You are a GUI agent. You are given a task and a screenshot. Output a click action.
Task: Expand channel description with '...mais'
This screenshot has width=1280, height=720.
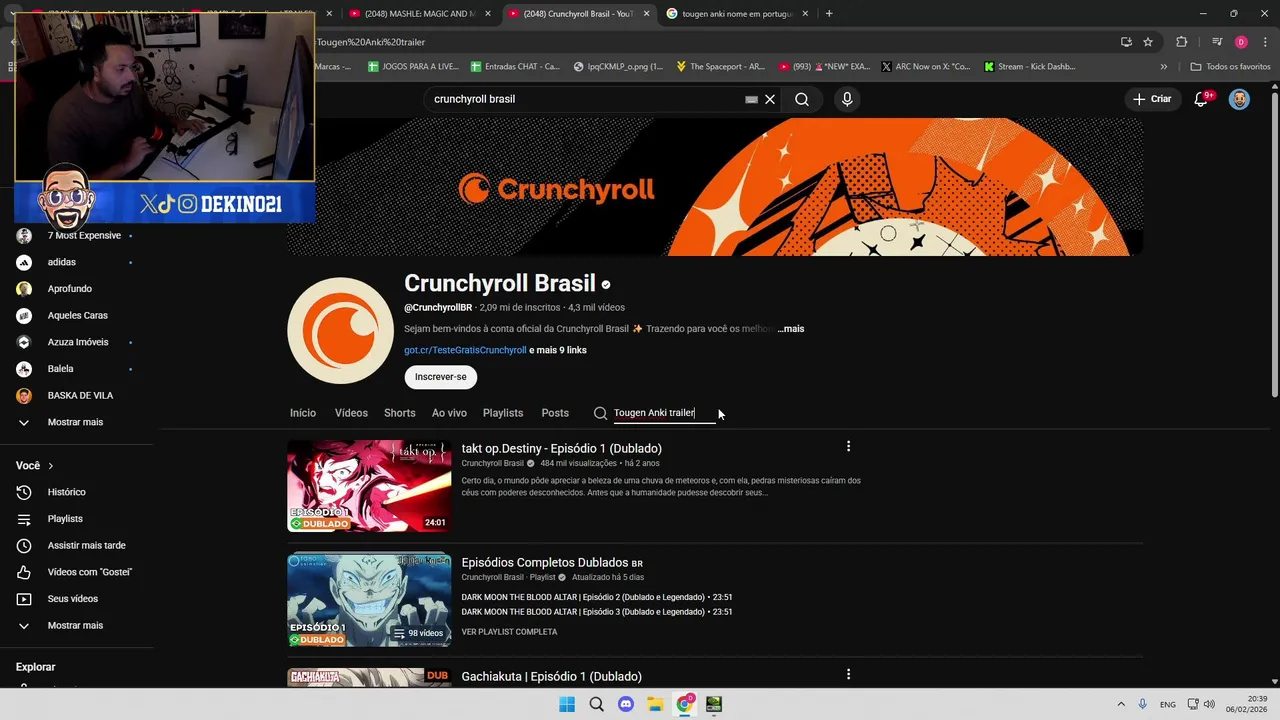(791, 329)
